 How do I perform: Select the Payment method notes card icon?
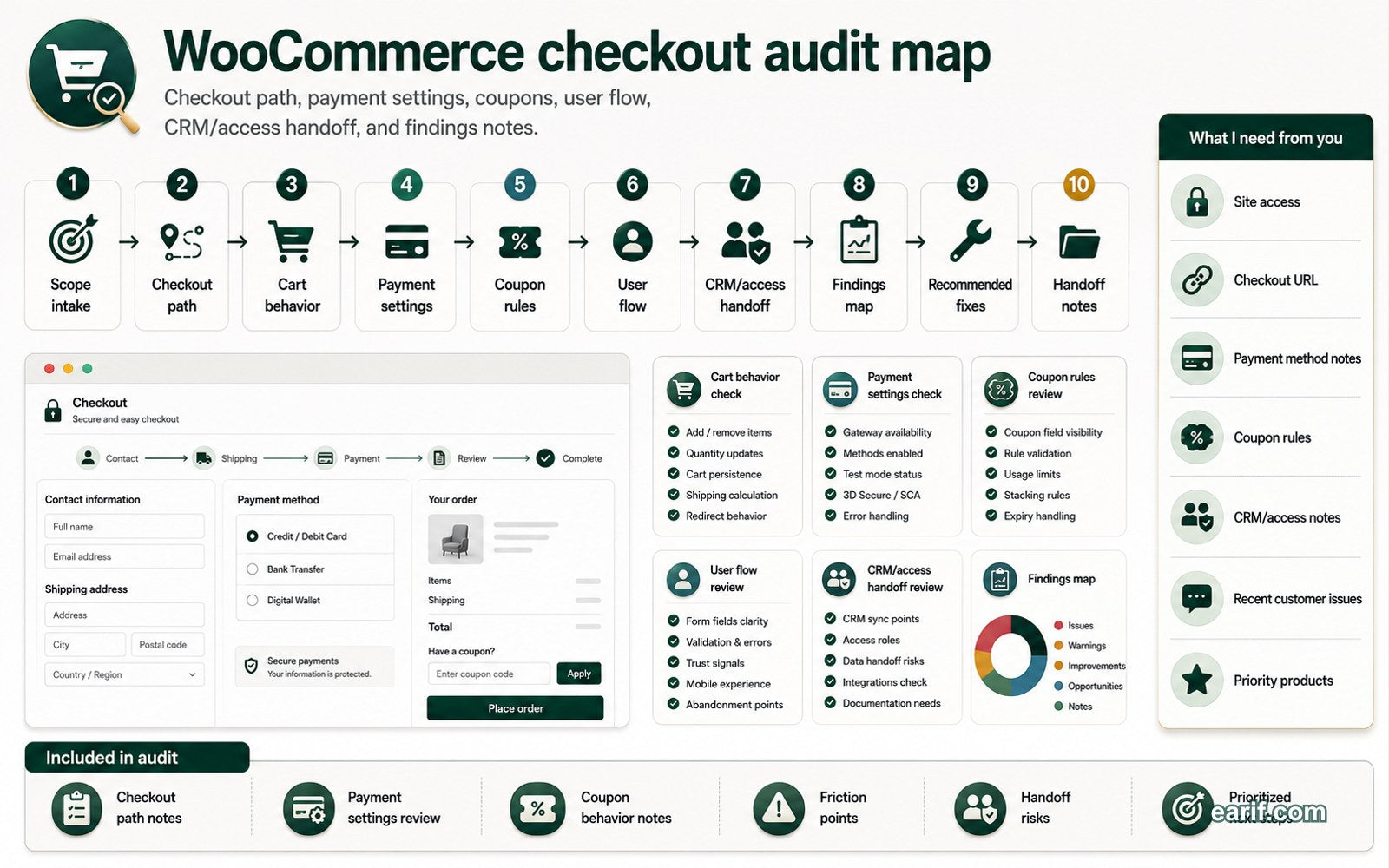(x=1197, y=358)
